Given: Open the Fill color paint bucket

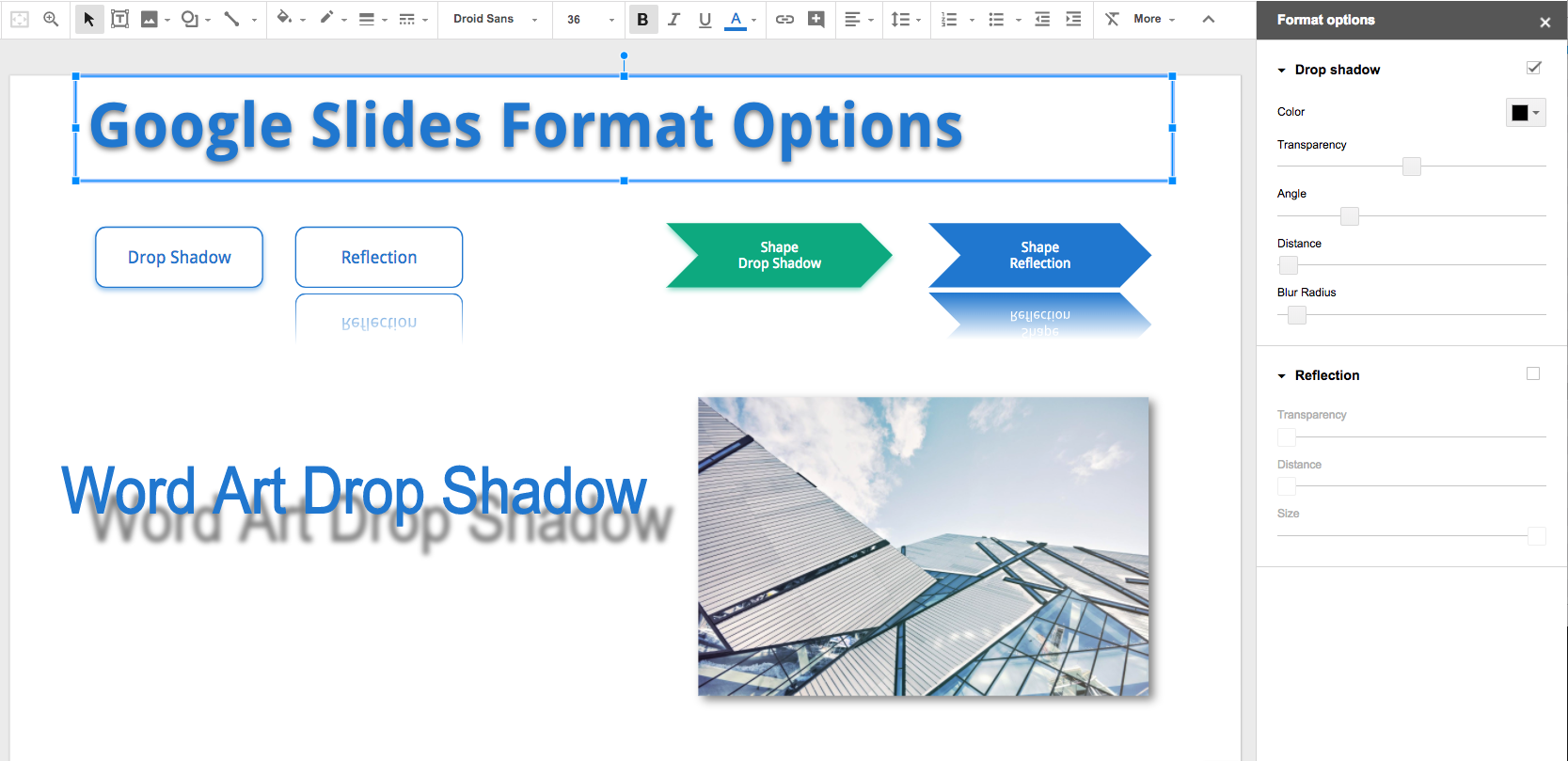Looking at the screenshot, I should pos(284,18).
